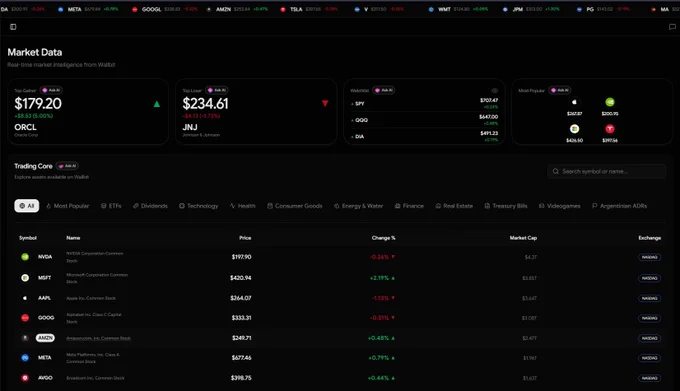
Task: Select the Real Estate filter tab
Action: click(454, 206)
